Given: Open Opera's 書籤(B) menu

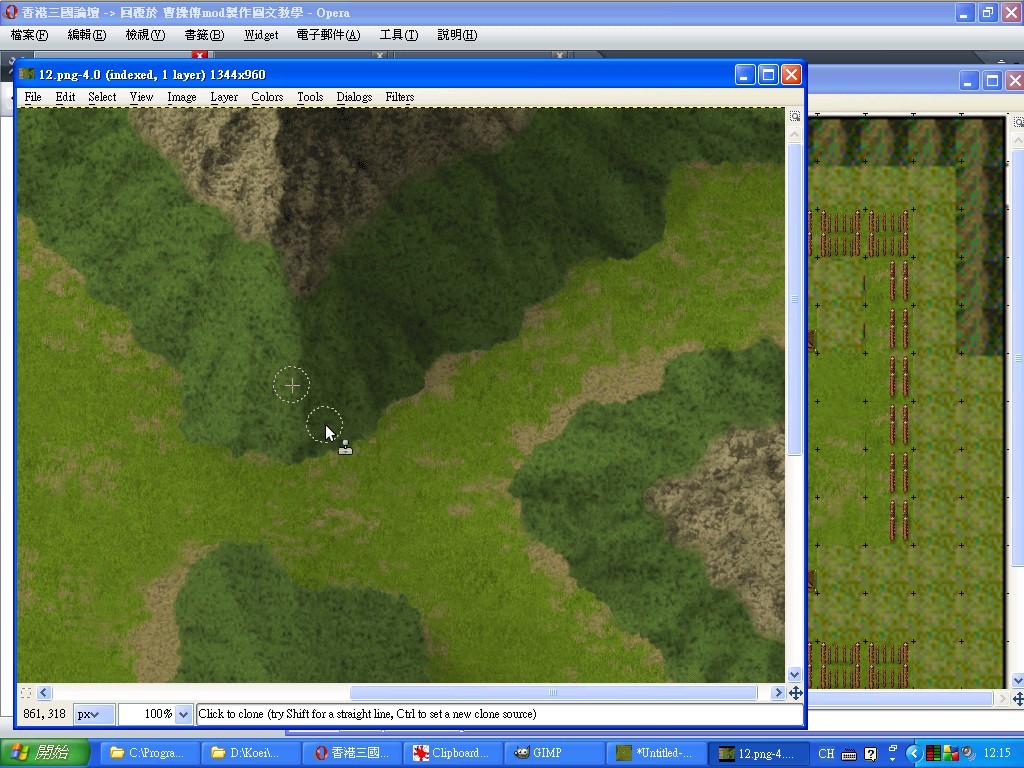Looking at the screenshot, I should coord(204,35).
